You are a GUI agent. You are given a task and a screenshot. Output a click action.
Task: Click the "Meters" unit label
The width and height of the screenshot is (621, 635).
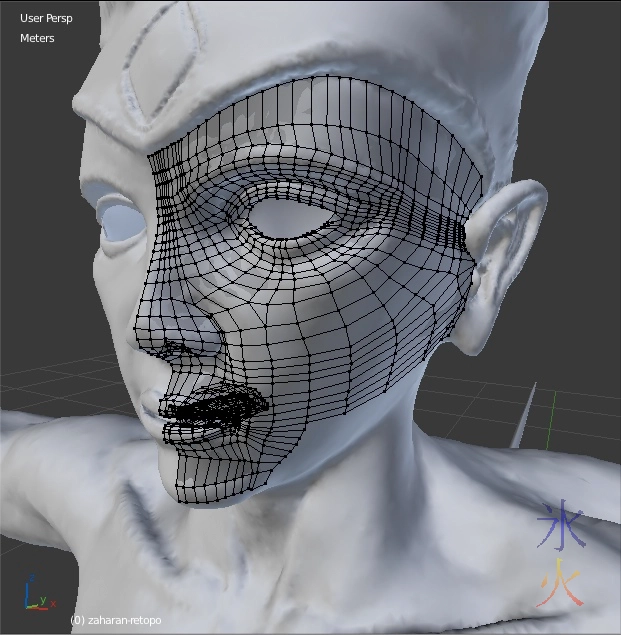tap(37, 38)
